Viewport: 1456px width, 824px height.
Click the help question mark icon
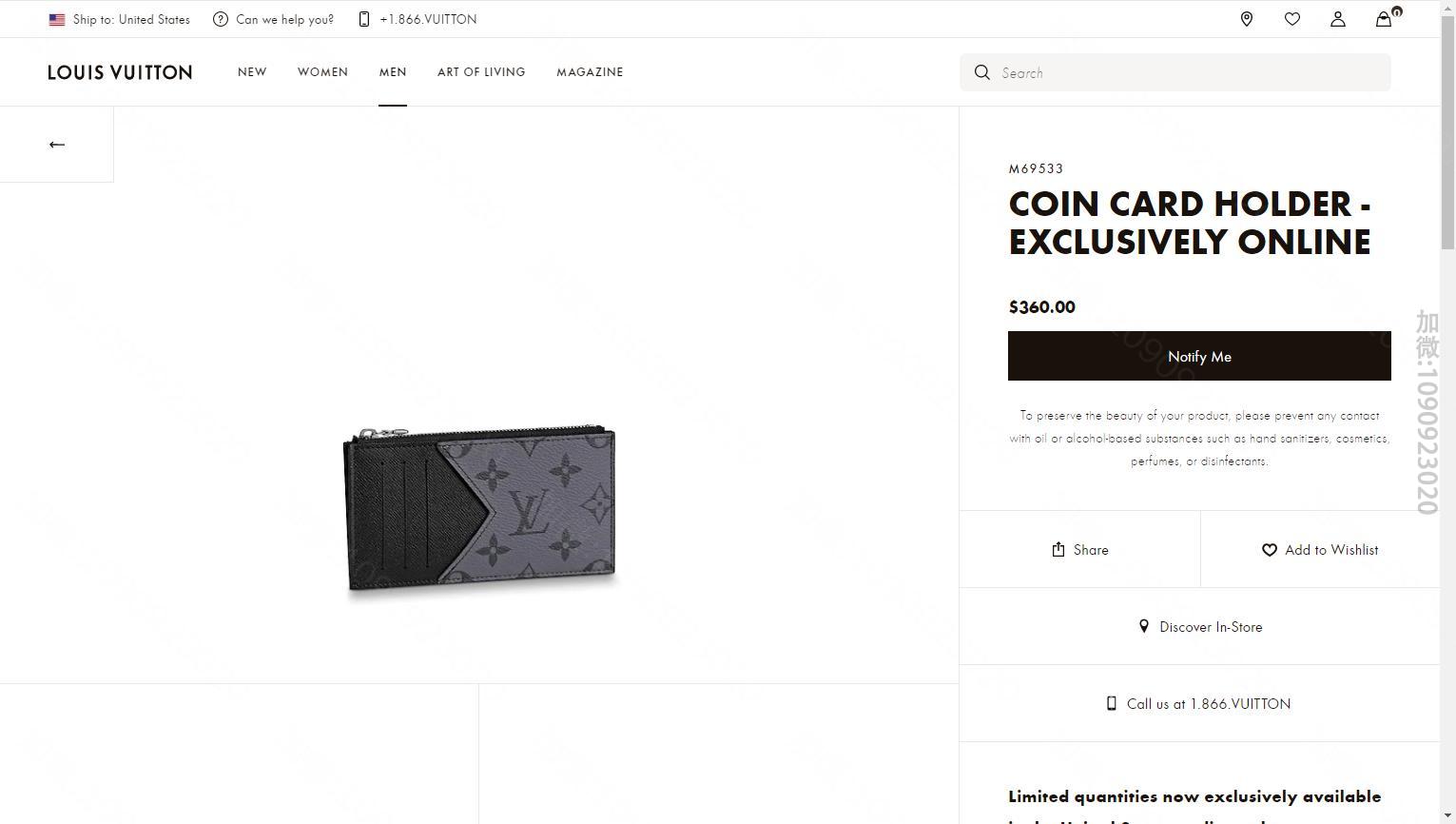click(221, 19)
